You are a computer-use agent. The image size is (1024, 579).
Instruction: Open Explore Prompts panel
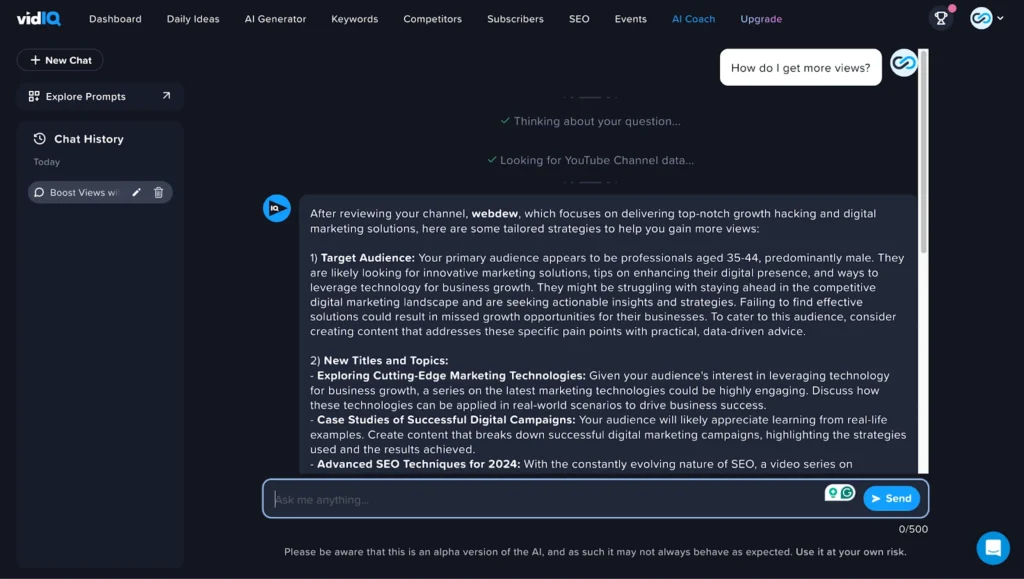(100, 96)
